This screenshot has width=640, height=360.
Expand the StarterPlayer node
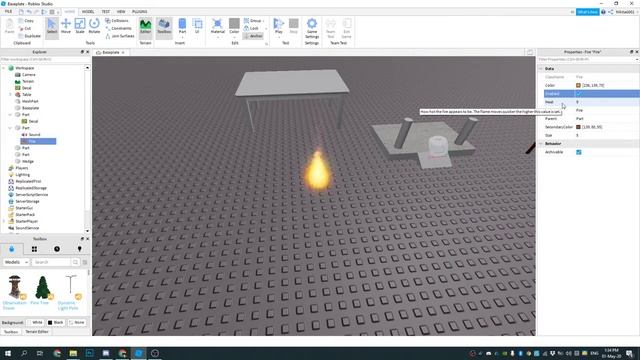click(x=4, y=221)
